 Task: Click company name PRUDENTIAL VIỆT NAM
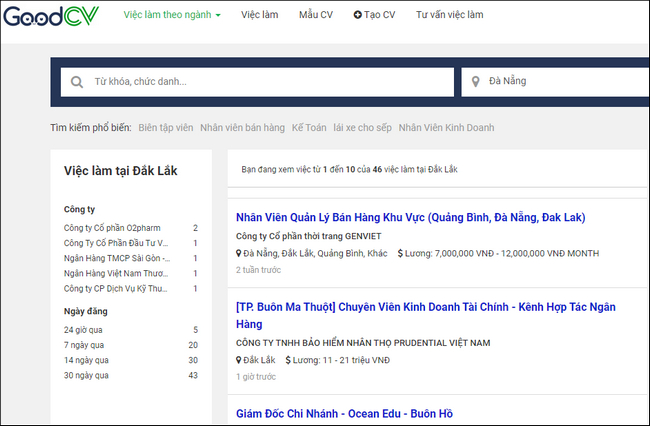(363, 343)
